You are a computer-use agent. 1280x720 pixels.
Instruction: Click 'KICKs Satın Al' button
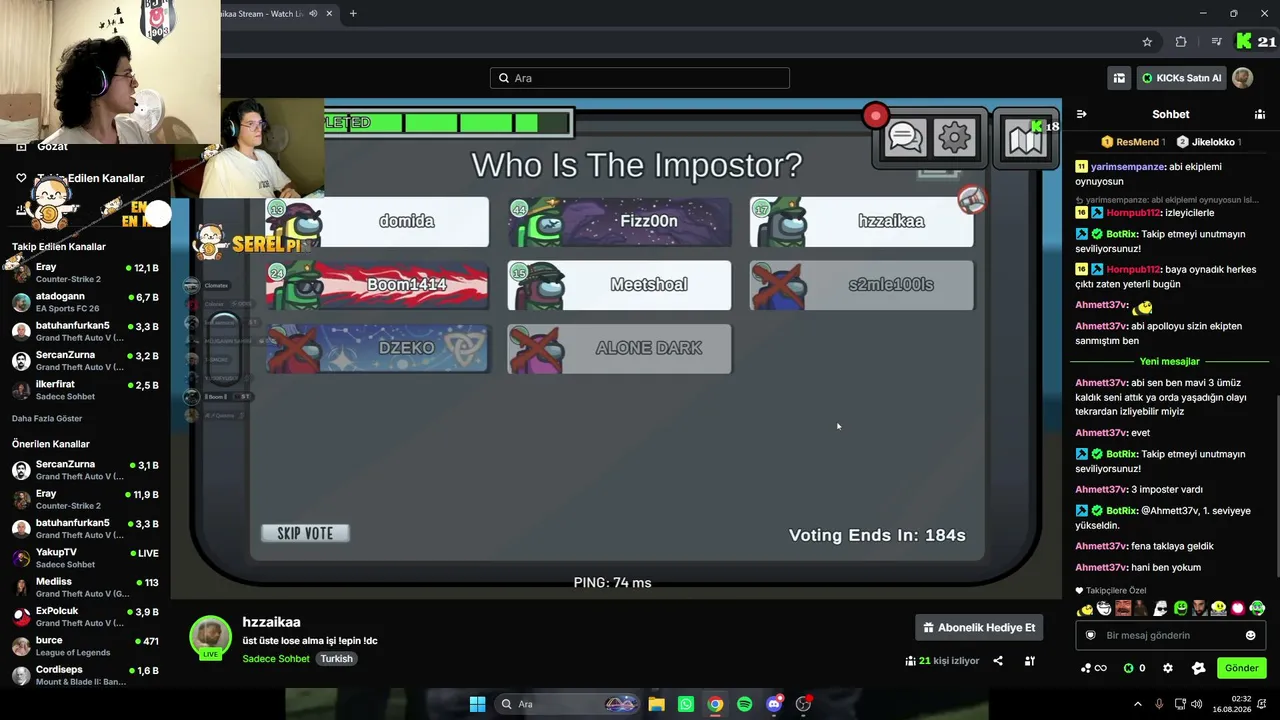coord(1180,78)
